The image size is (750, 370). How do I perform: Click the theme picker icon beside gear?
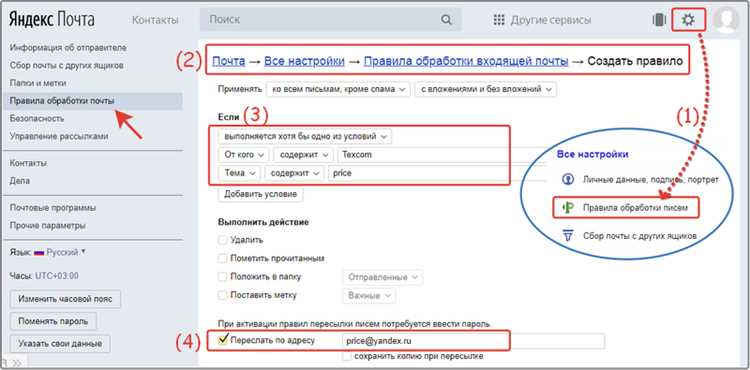tap(659, 20)
